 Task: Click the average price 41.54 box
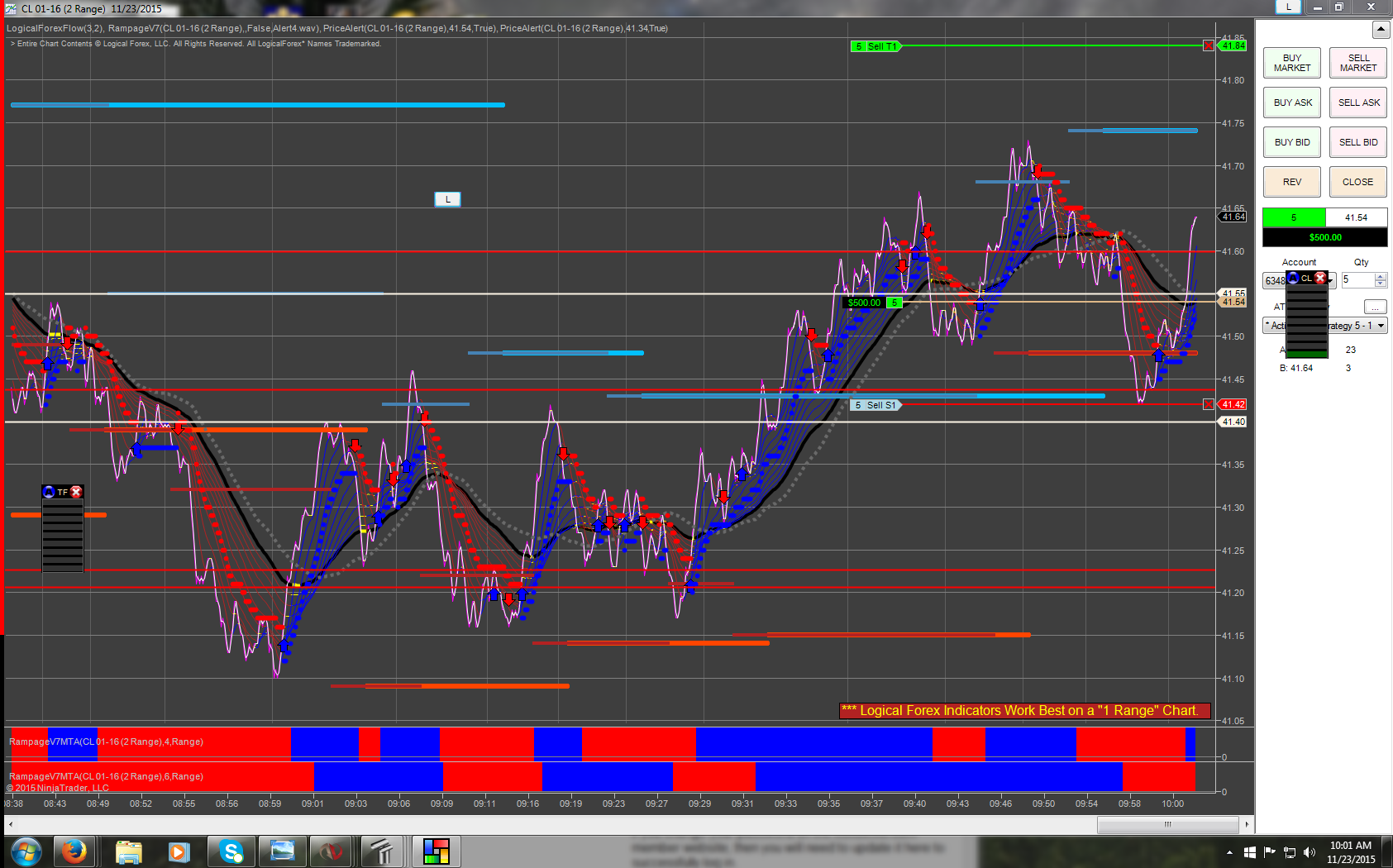[1357, 217]
